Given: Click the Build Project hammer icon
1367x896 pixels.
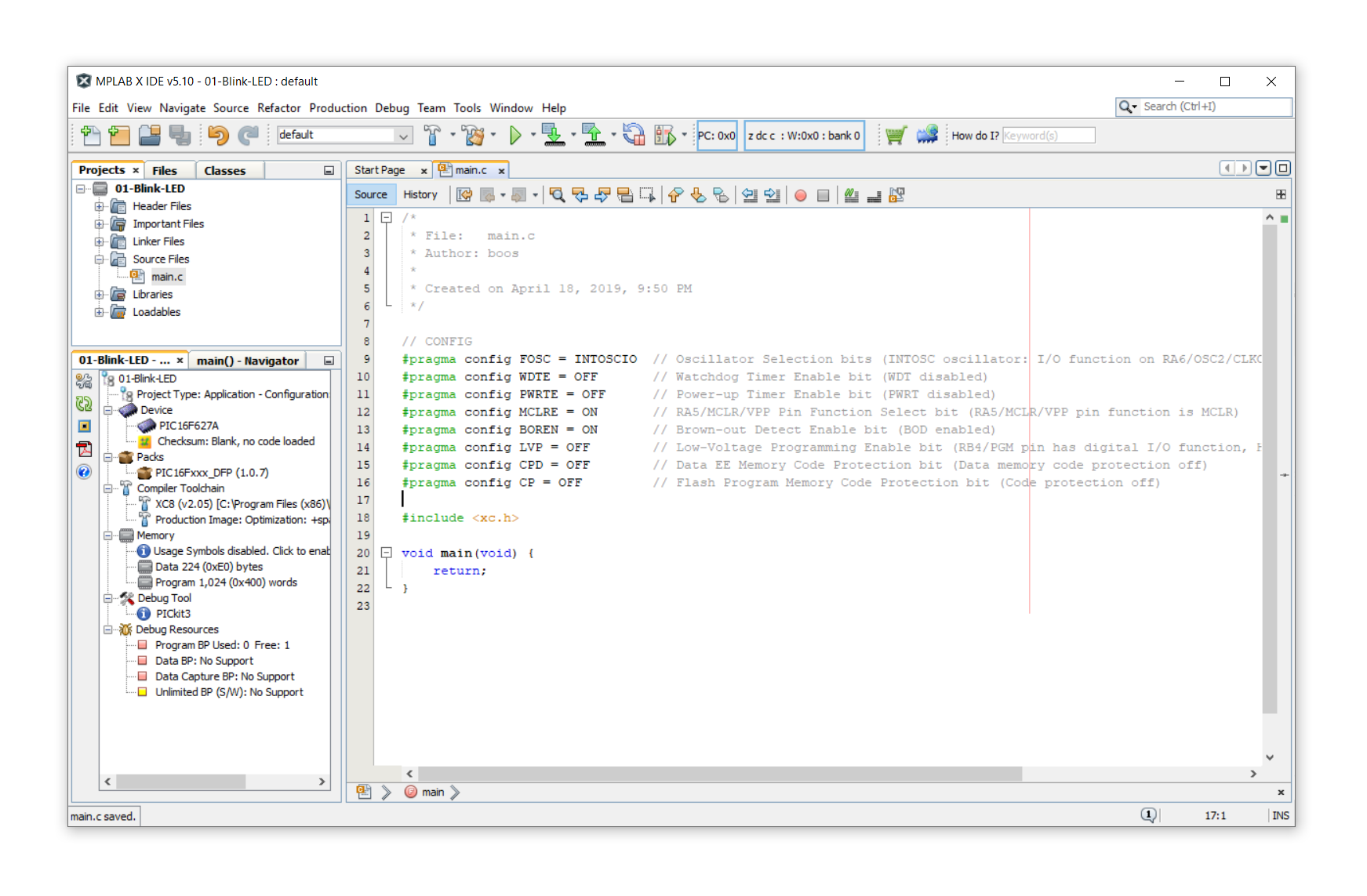Looking at the screenshot, I should click(x=431, y=136).
